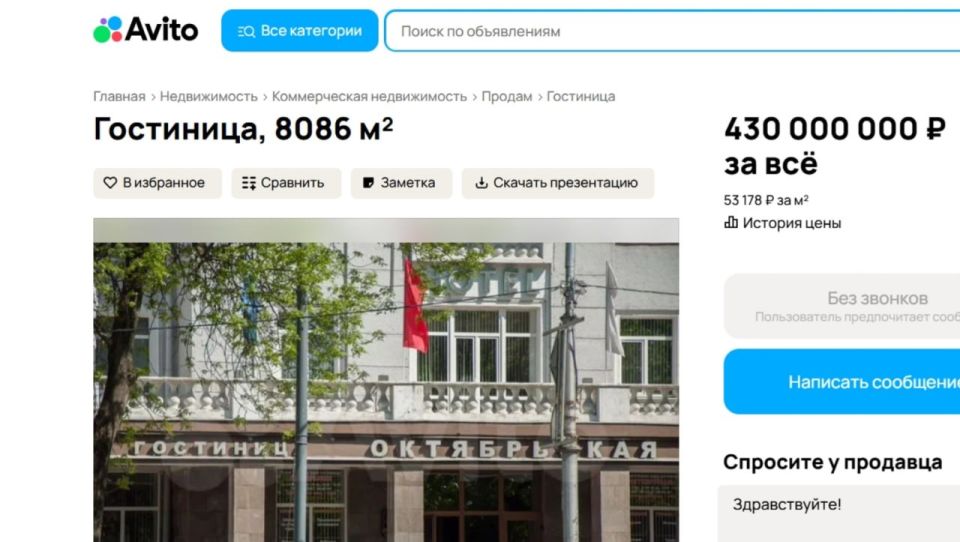Navigate to the Продам breadcrumb
Screen dimensions: 960x542
(x=507, y=96)
